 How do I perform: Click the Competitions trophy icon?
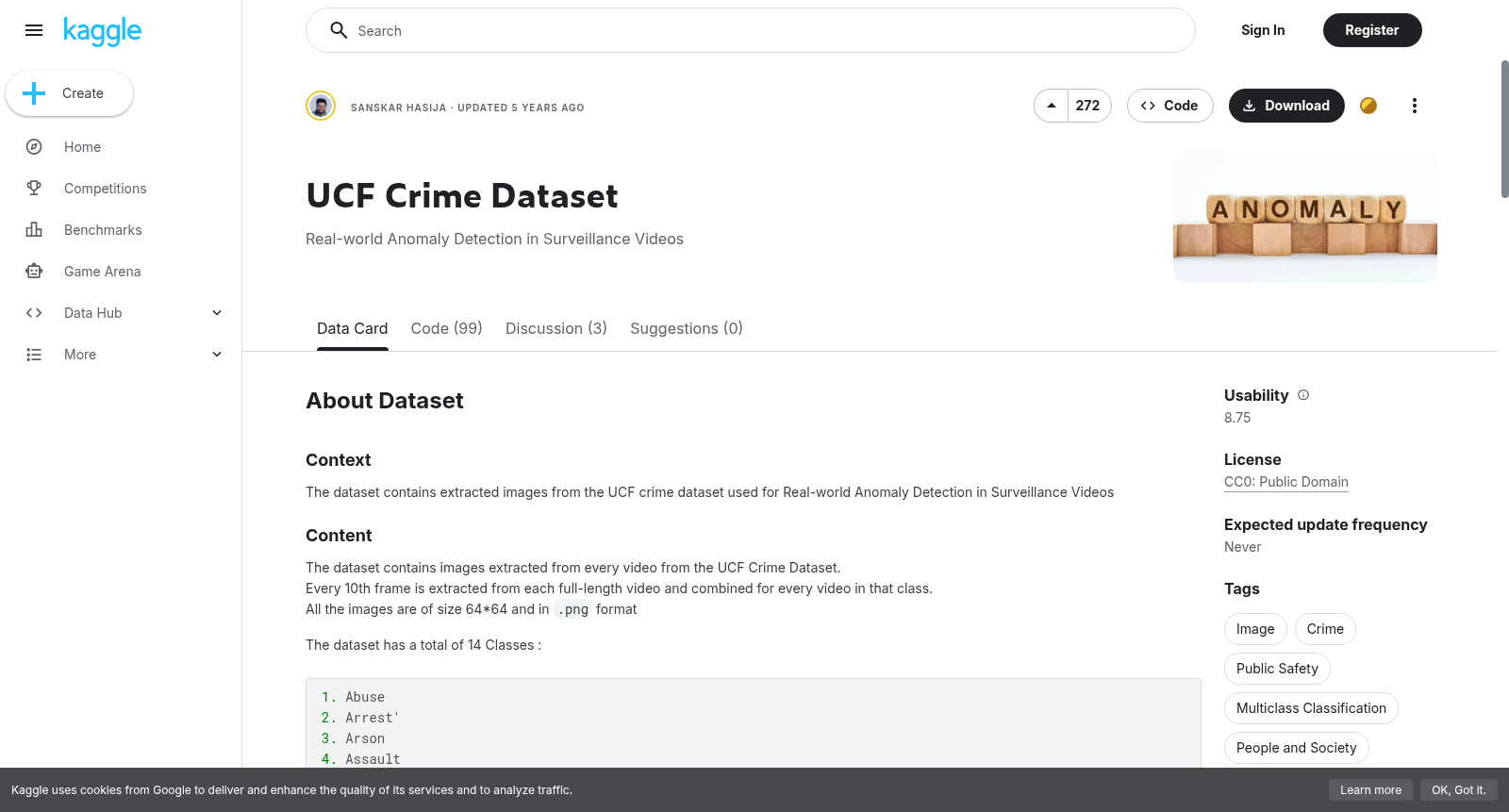click(x=34, y=189)
